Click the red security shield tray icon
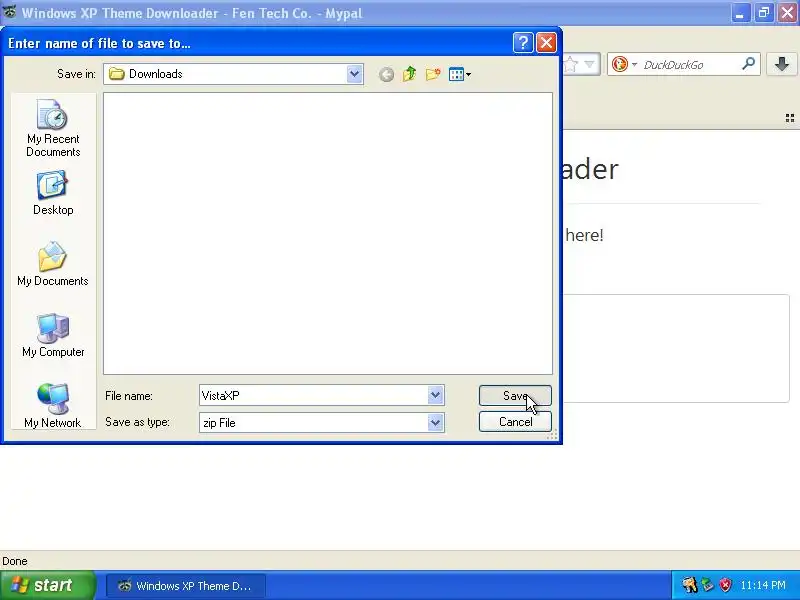 (x=725, y=585)
